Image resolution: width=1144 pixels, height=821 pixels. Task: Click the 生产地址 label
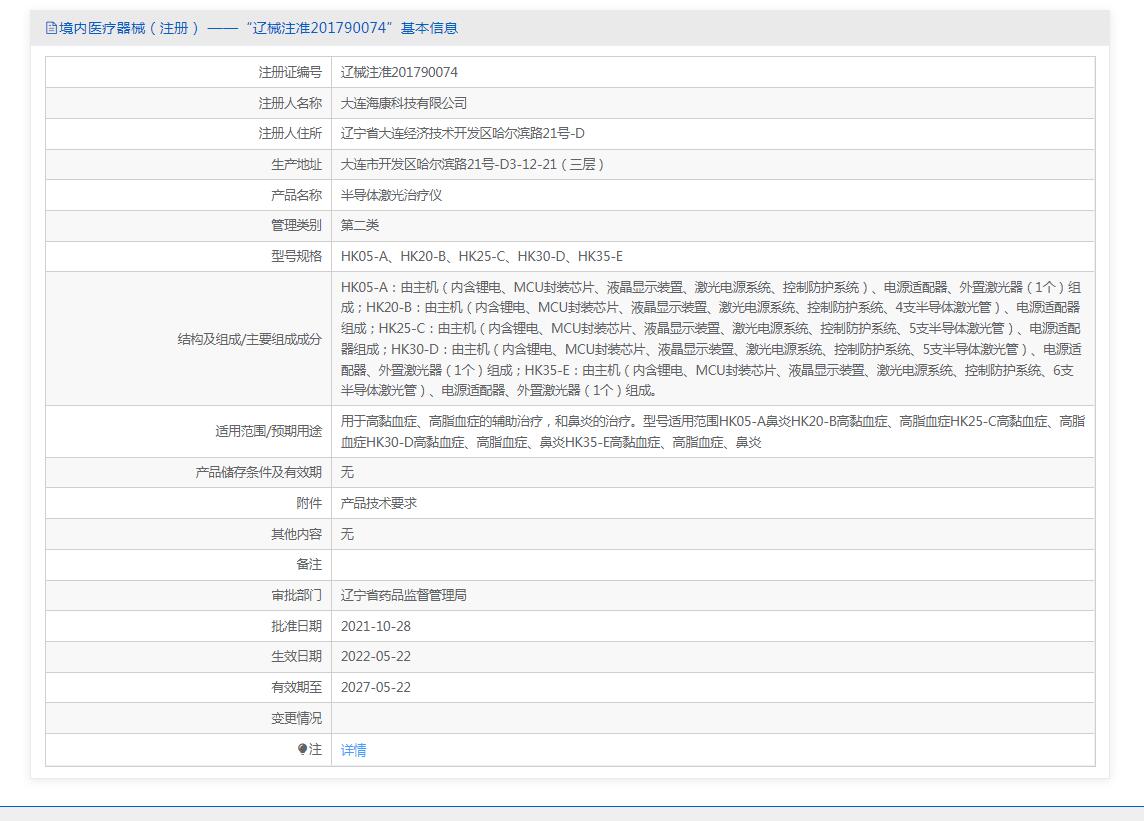(296, 164)
